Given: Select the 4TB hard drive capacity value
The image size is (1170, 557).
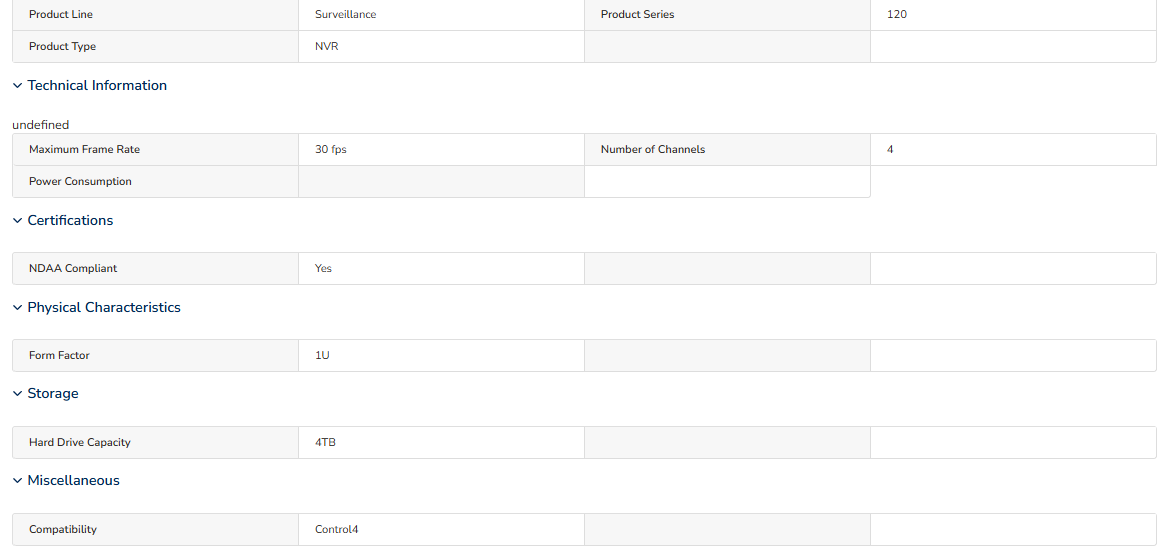Looking at the screenshot, I should pos(441,442).
